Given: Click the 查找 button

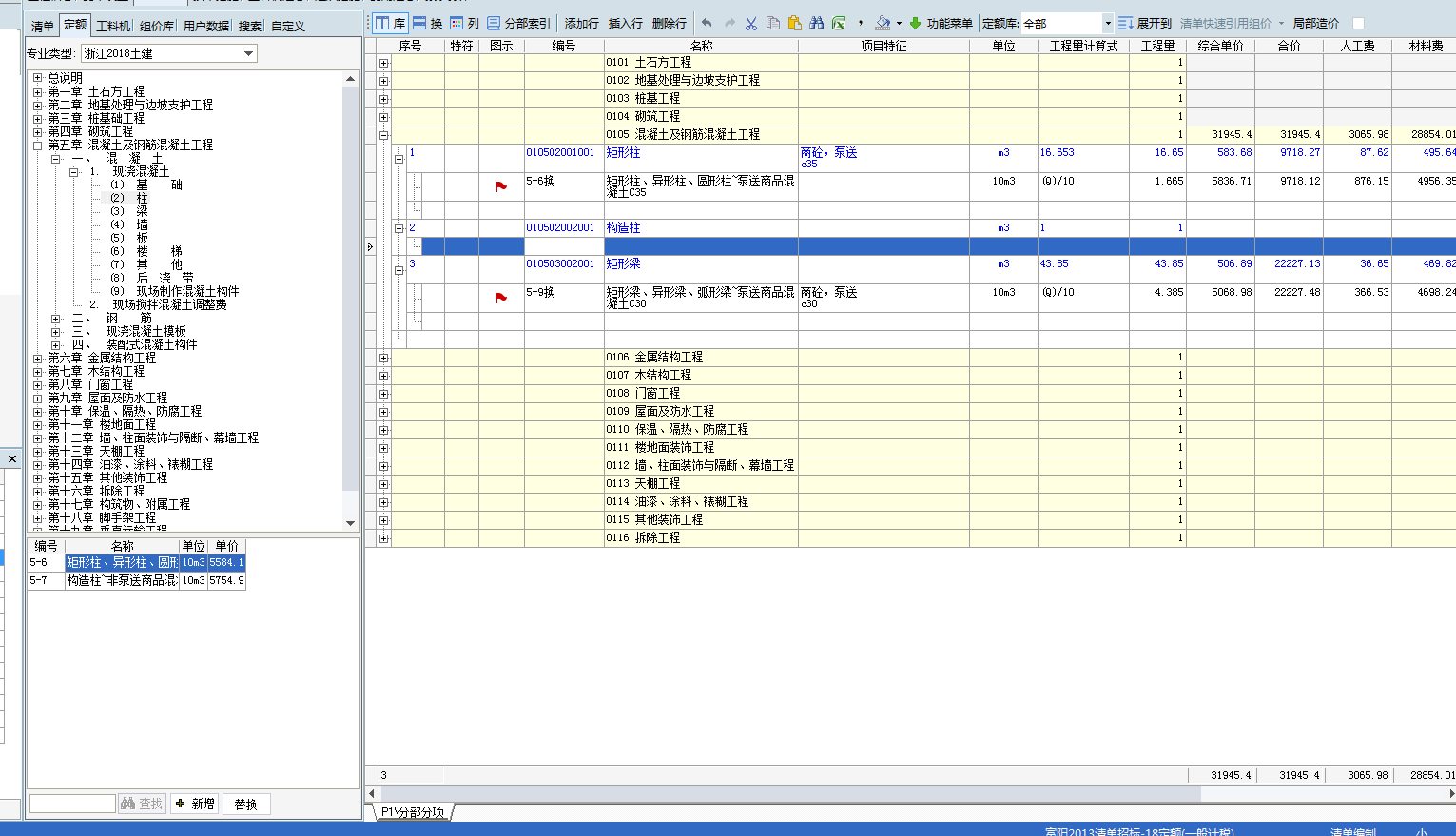Looking at the screenshot, I should point(142,804).
